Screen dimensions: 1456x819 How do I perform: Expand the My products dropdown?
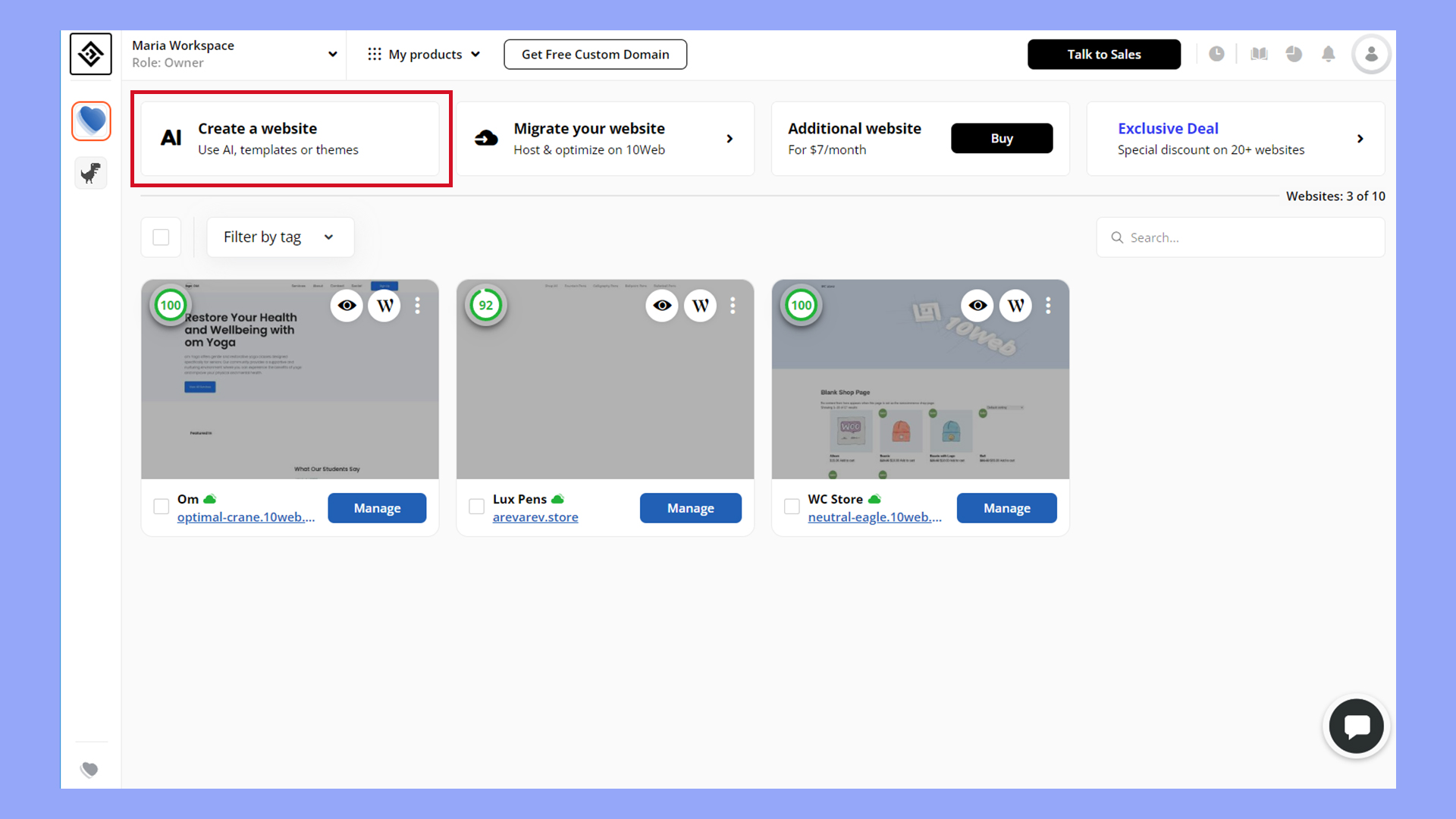pos(423,54)
